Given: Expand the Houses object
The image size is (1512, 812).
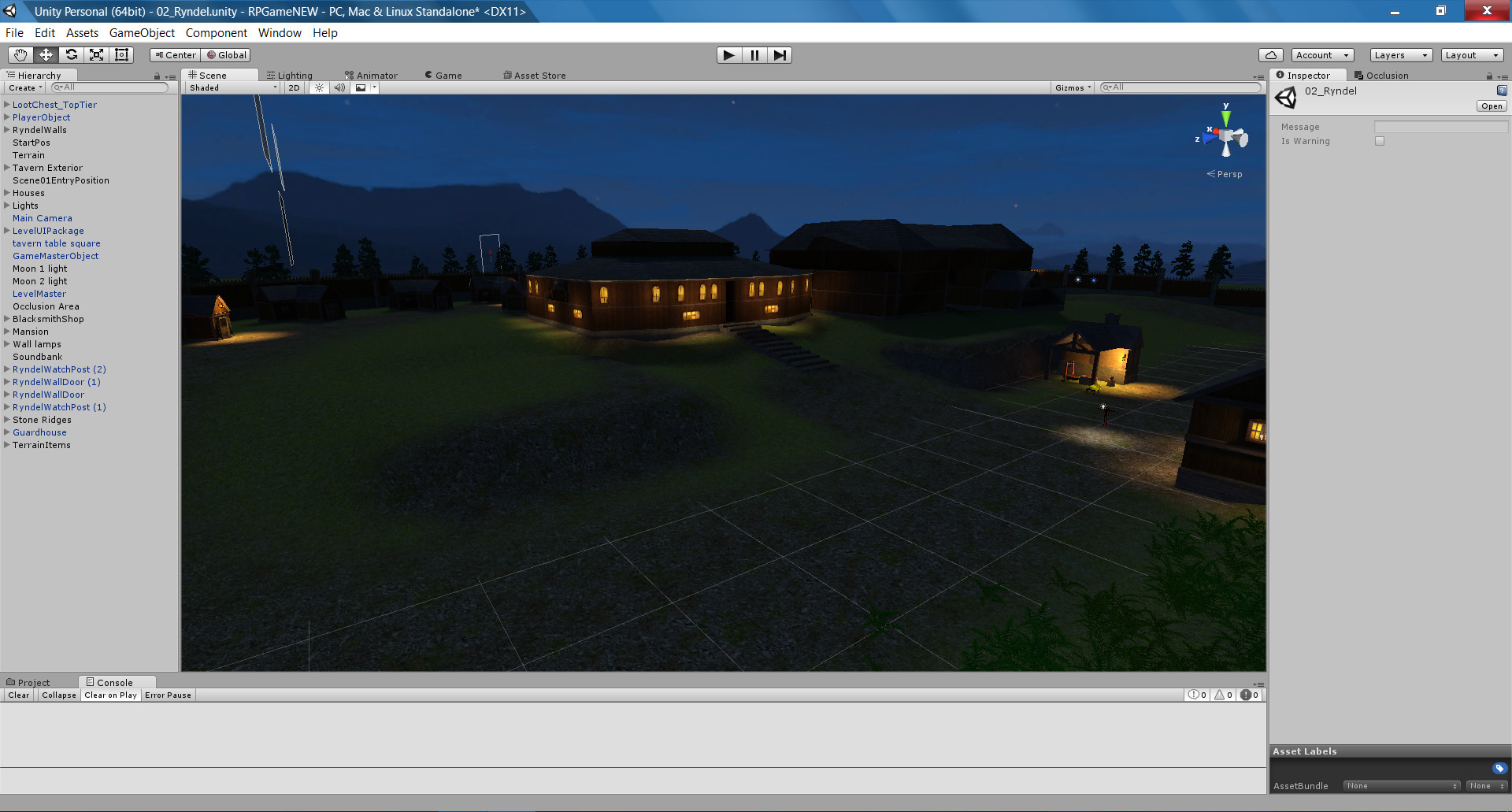Looking at the screenshot, I should [7, 193].
